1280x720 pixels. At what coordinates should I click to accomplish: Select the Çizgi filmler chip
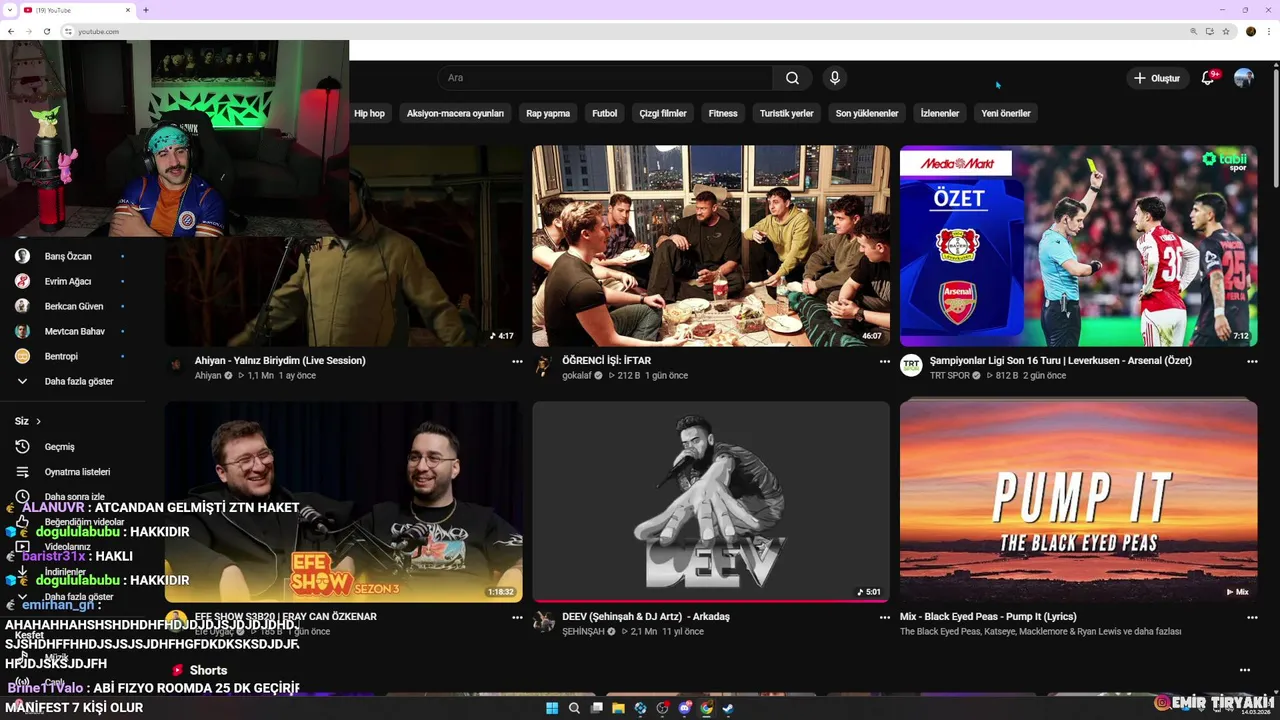[x=663, y=113]
